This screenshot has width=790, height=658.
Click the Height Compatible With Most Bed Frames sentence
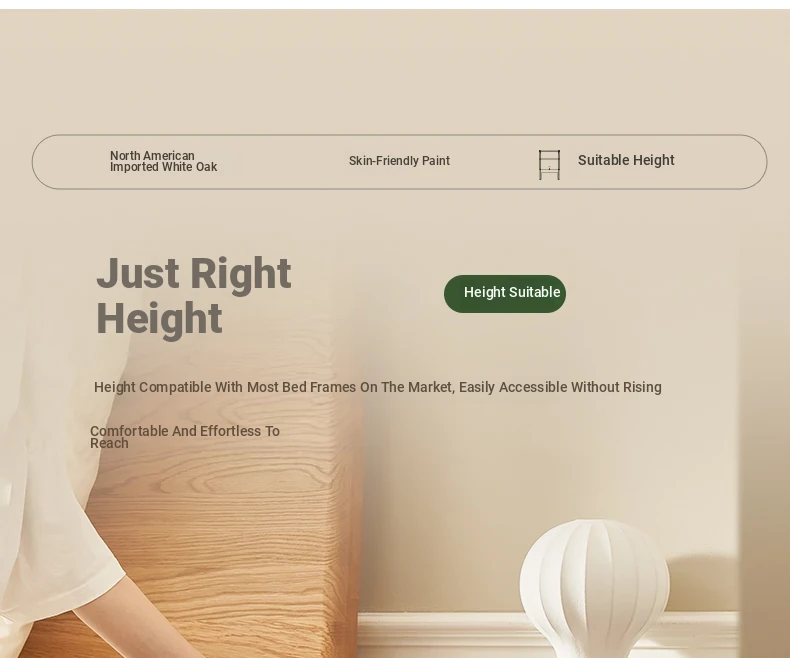378,387
